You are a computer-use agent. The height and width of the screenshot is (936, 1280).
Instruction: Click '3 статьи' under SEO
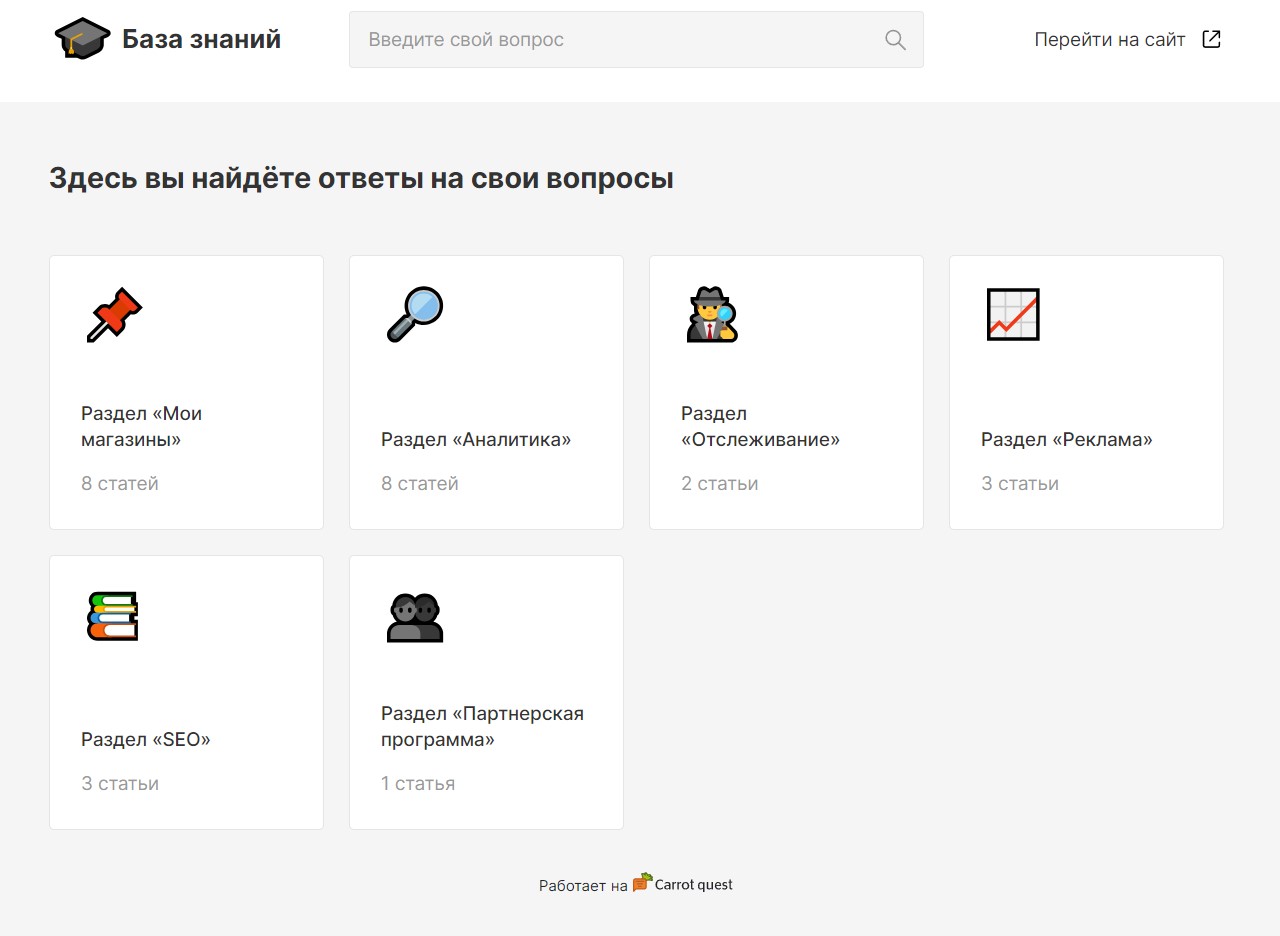pos(120,784)
